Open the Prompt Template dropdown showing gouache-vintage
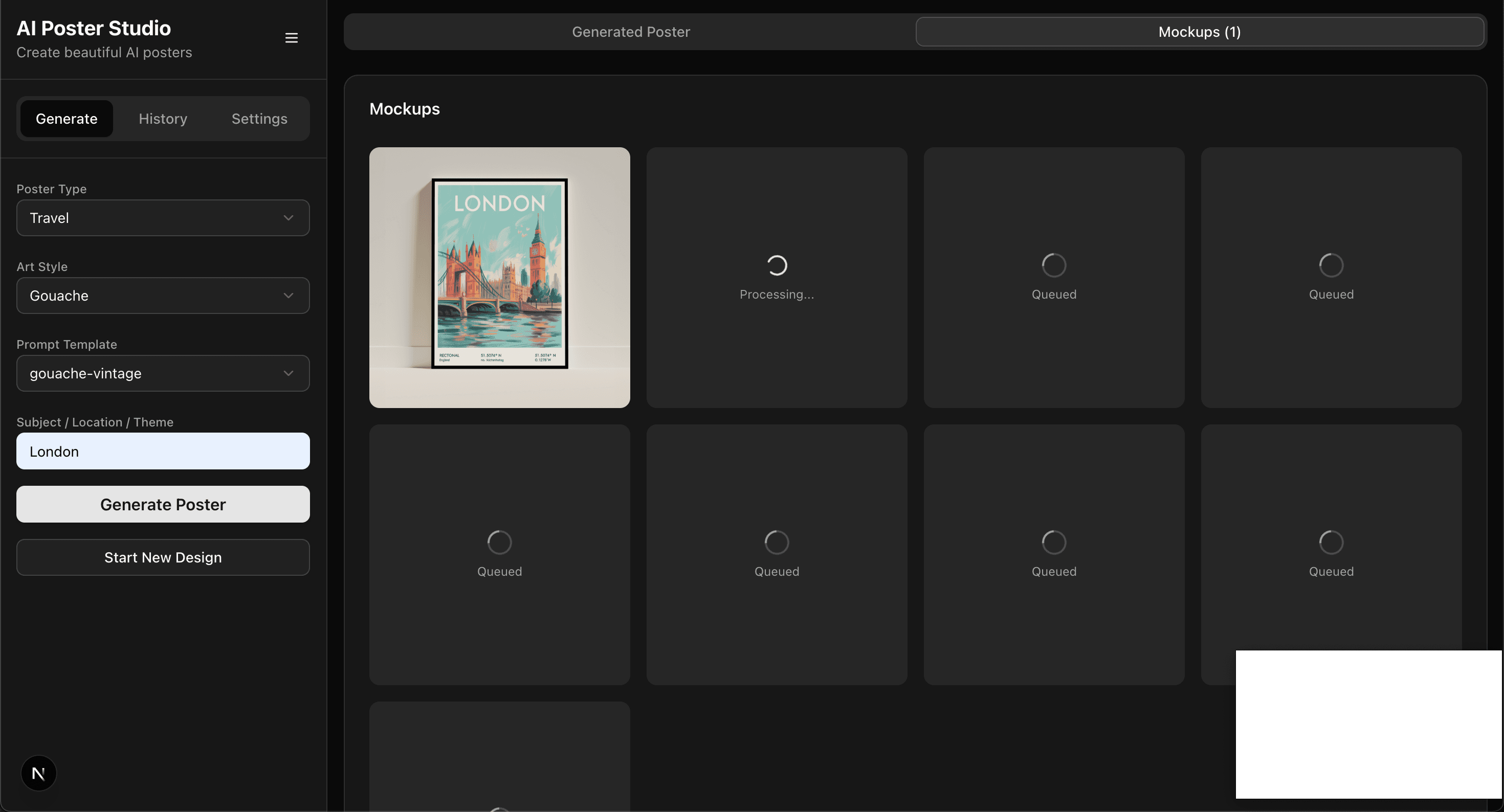This screenshot has width=1504, height=812. pos(163,373)
